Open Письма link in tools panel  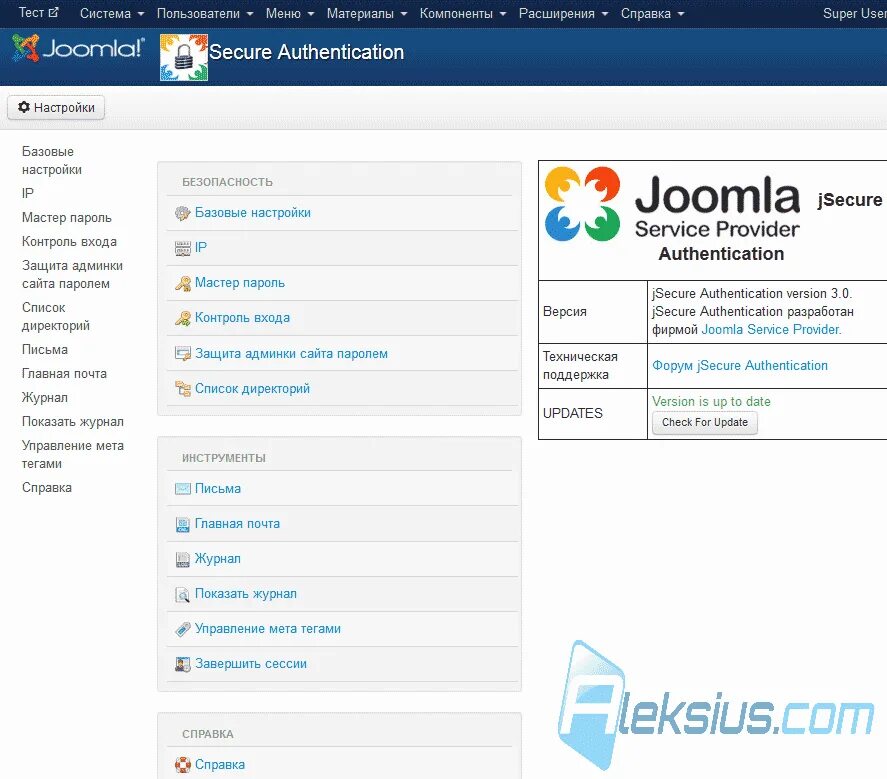(x=218, y=489)
